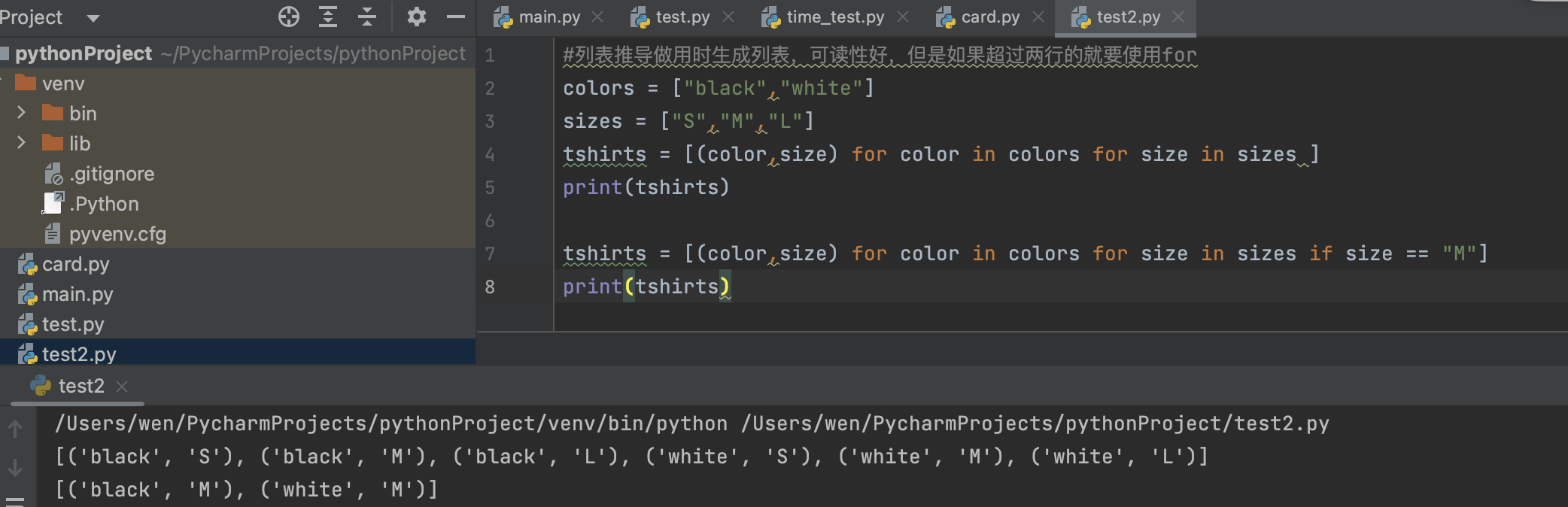Click the scroll down arrow in Run console
Image resolution: width=1568 pixels, height=507 pixels.
15,468
